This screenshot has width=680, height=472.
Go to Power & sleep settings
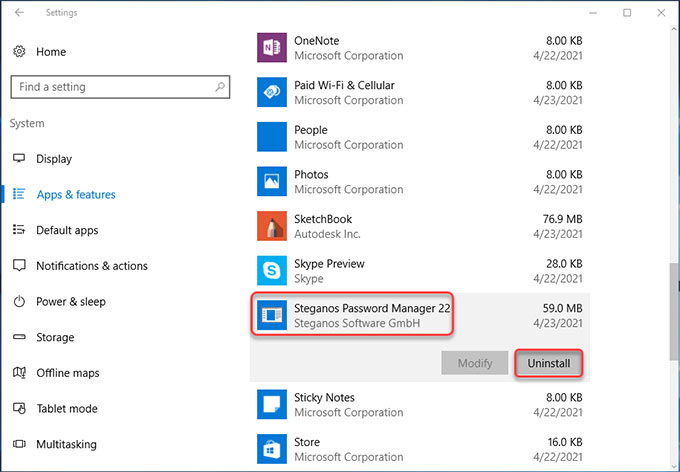(x=71, y=302)
